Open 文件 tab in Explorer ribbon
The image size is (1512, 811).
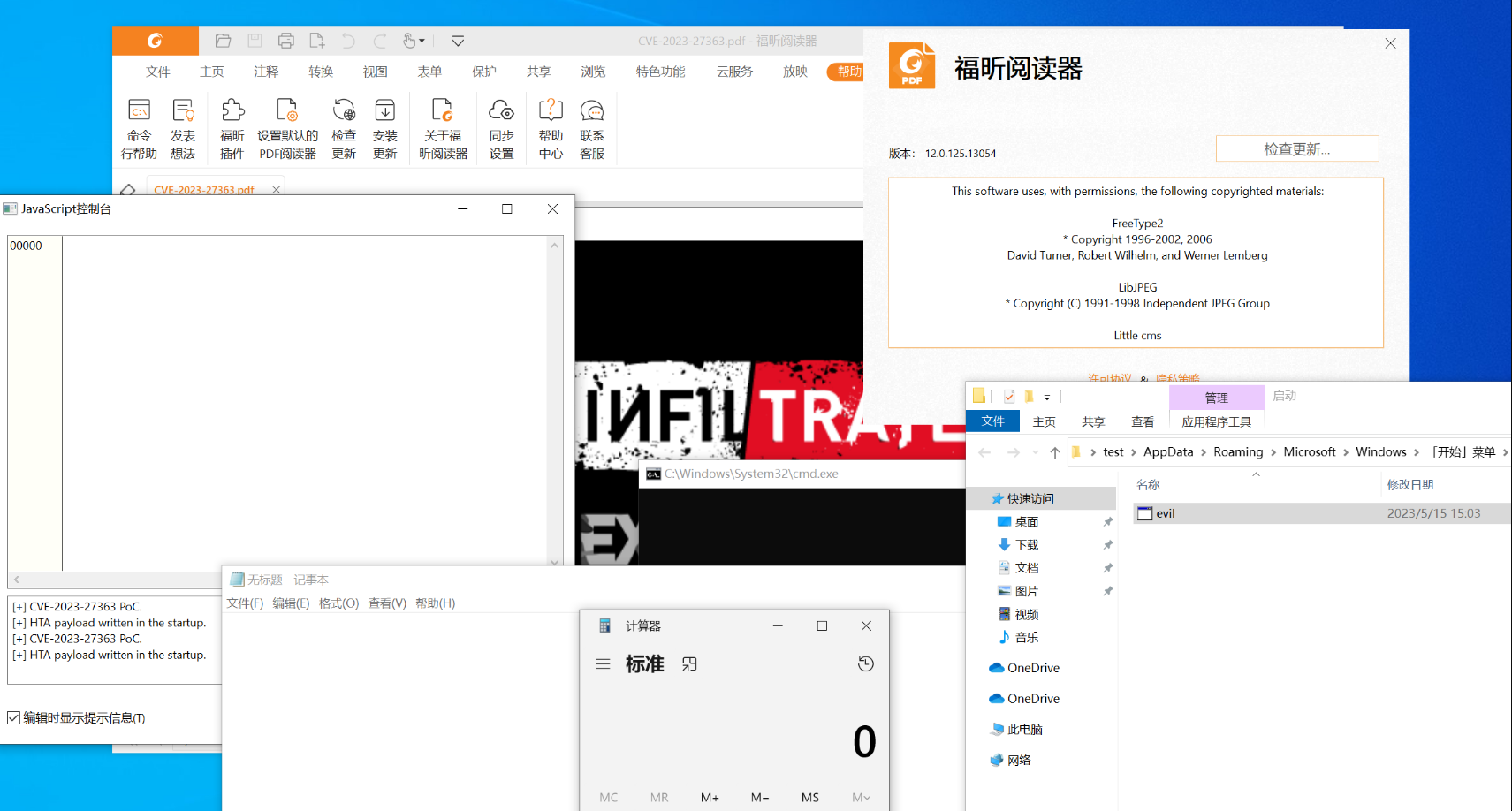(x=993, y=421)
